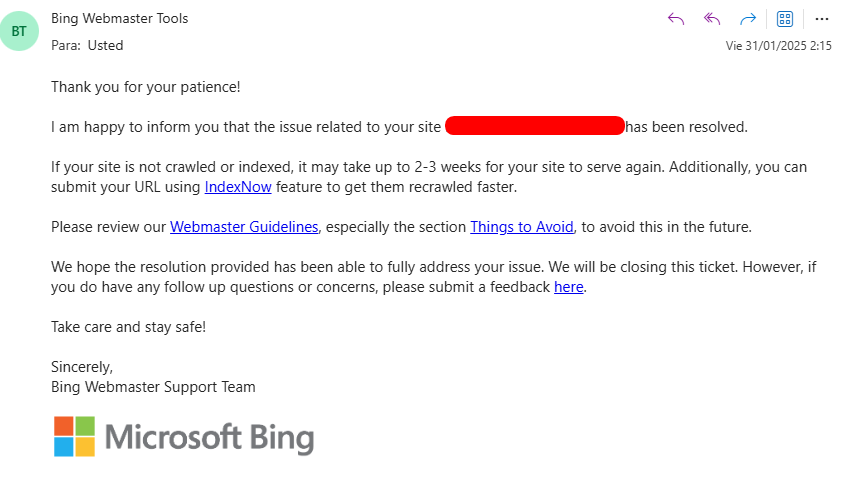This screenshot has width=855, height=482.
Task: Click the Reply All double-arrow icon
Action: pyautogui.click(x=712, y=19)
